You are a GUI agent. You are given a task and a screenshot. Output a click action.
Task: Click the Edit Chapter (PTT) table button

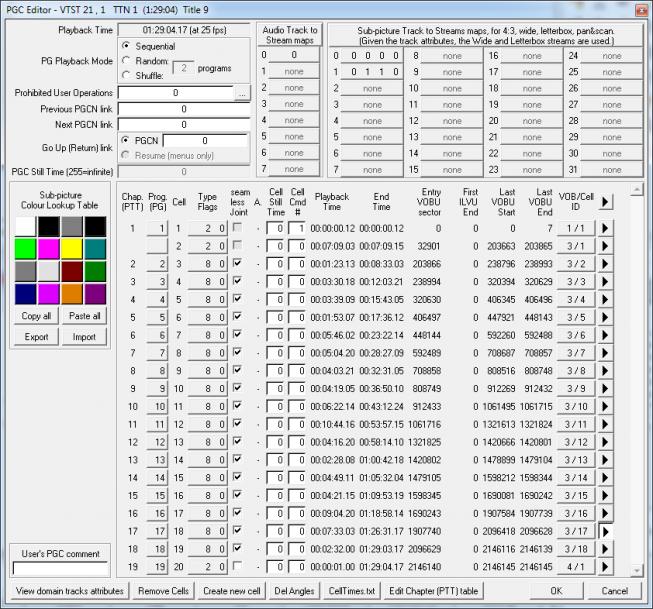coord(434,591)
